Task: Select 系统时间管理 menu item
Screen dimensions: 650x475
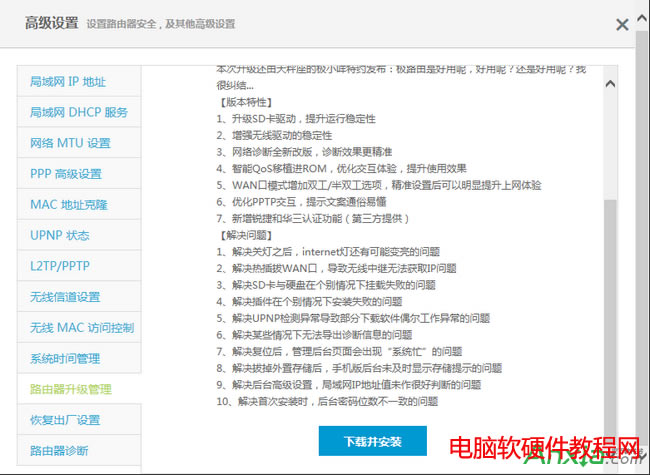Action: click(79, 358)
